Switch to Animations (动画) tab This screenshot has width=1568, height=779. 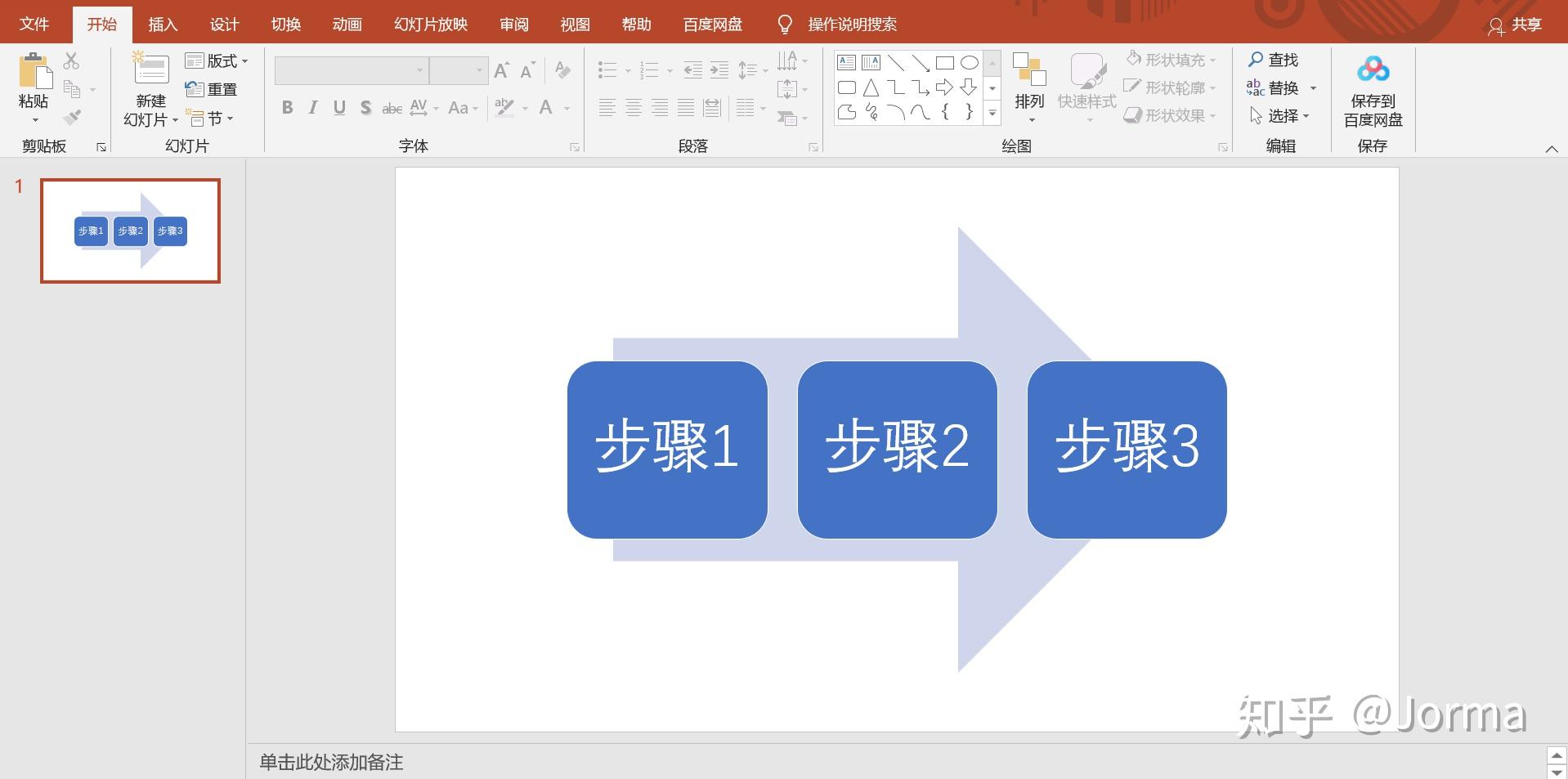[347, 25]
